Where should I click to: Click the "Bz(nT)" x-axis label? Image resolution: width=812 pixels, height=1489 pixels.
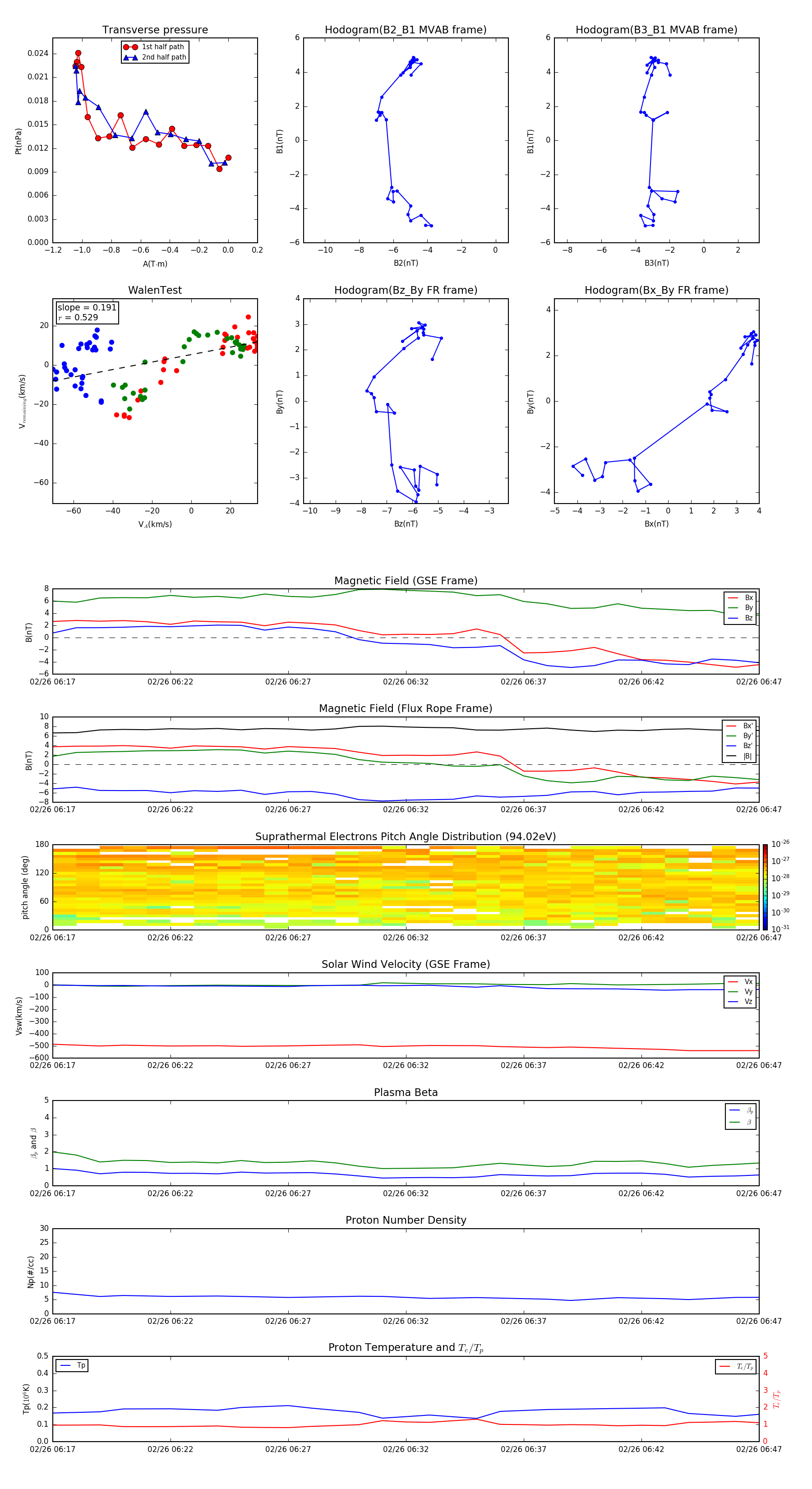click(406, 524)
